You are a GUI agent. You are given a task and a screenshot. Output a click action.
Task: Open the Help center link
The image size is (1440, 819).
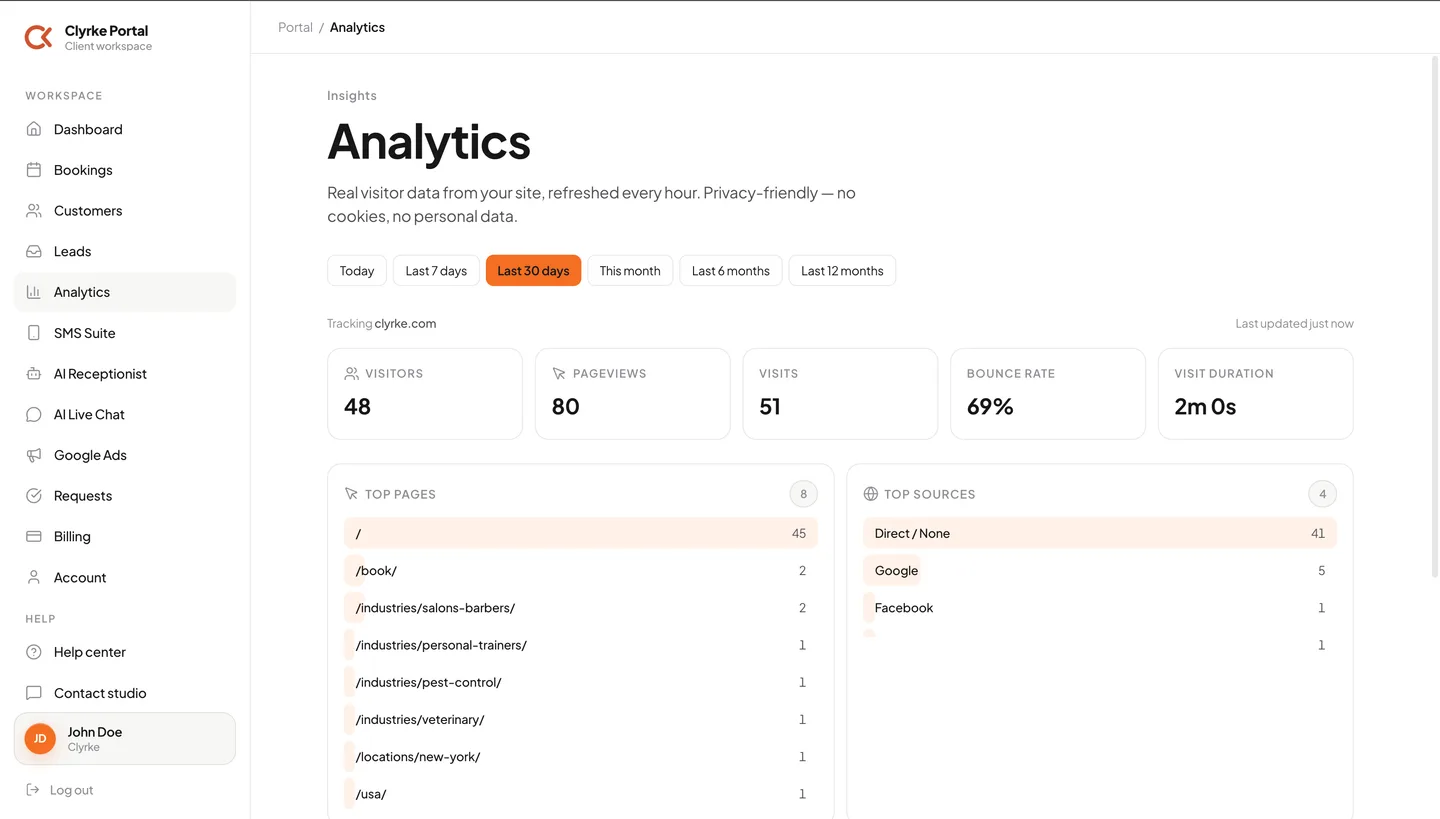(x=125, y=652)
